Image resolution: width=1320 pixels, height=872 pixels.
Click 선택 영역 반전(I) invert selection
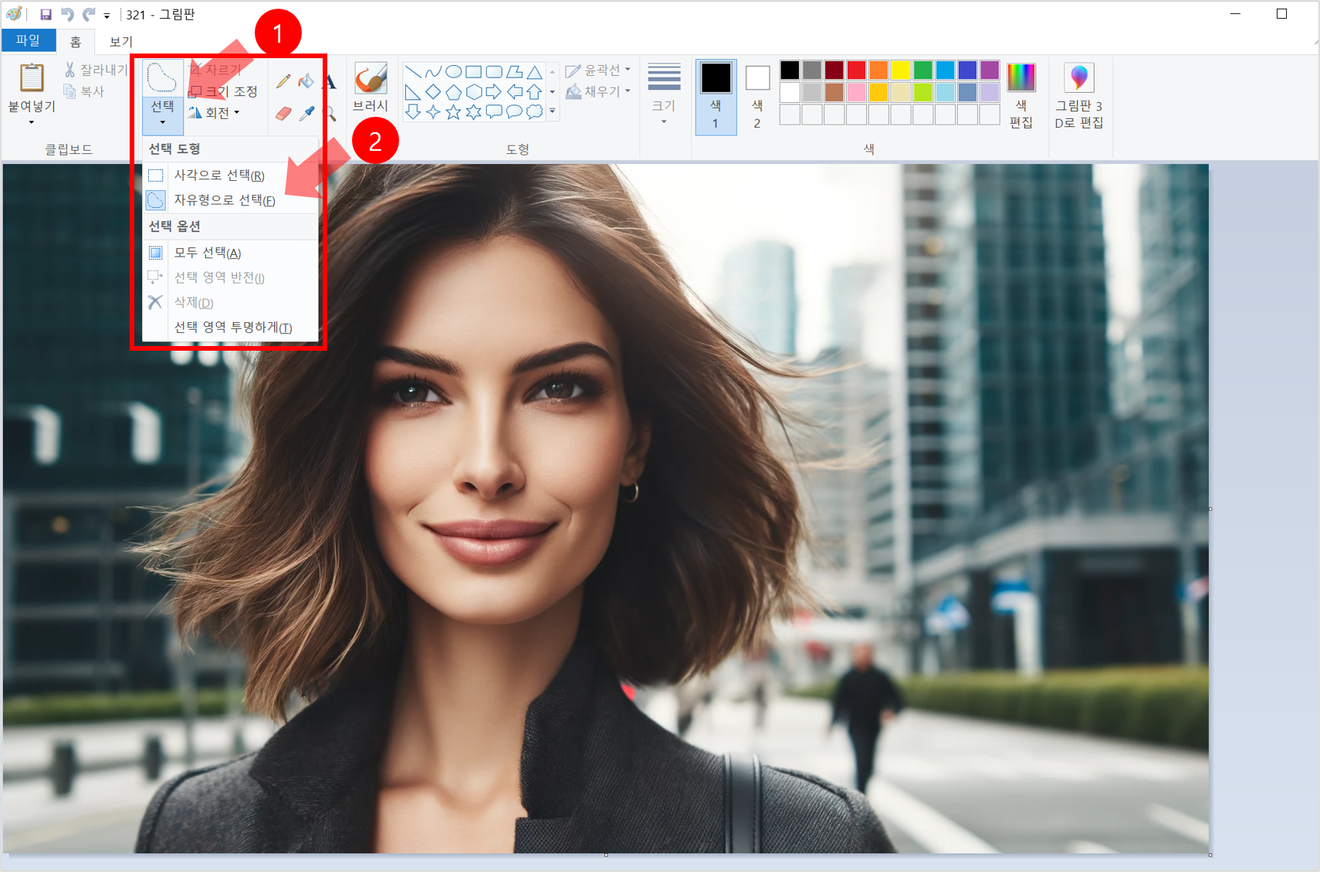219,277
